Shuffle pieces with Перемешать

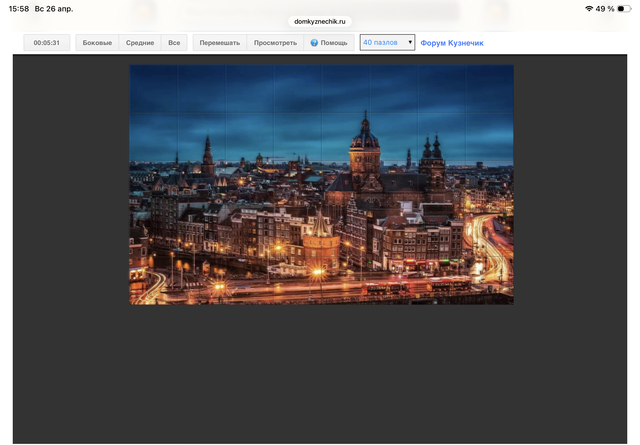[219, 43]
